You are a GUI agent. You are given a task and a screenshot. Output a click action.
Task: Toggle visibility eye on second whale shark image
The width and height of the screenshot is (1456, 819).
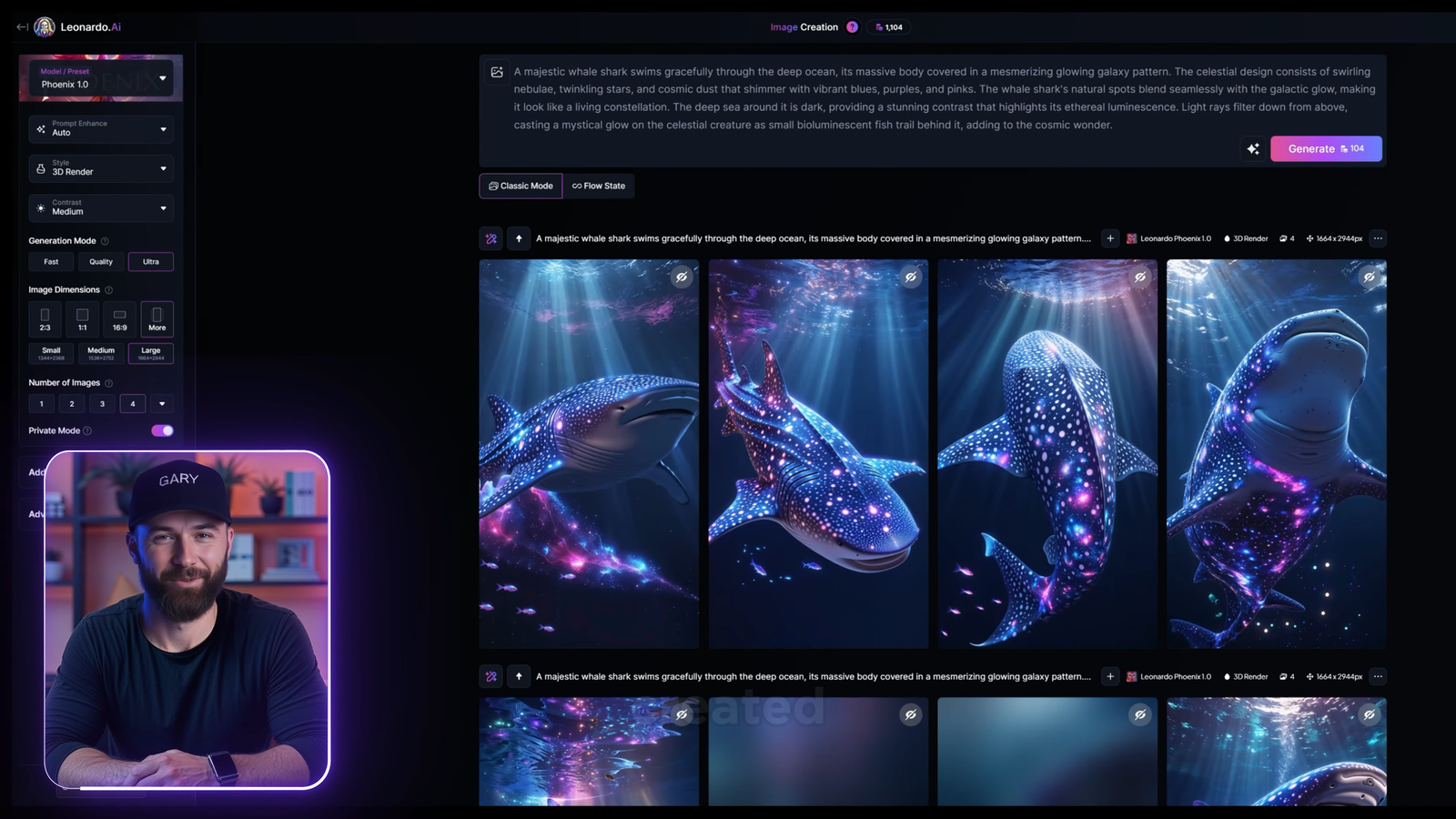pos(910,278)
